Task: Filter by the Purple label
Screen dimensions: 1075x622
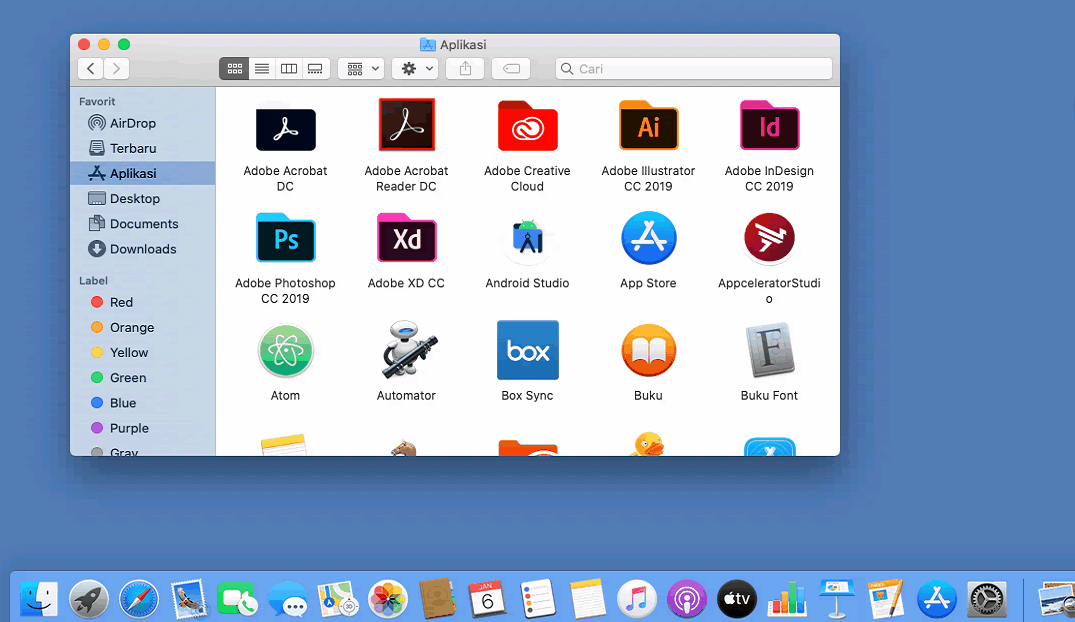Action: 143,428
